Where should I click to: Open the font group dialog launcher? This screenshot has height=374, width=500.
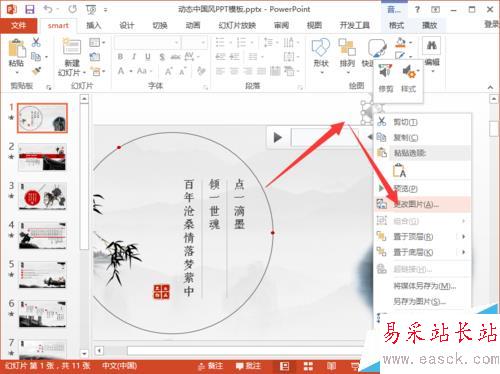(205, 87)
